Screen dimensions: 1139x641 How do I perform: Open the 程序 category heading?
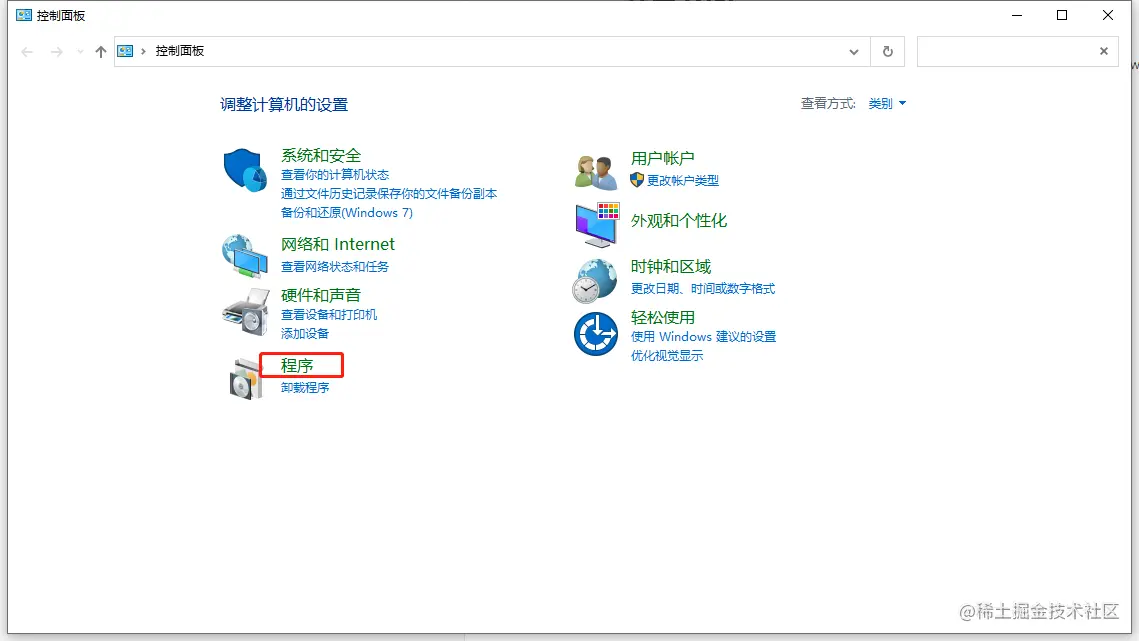pyautogui.click(x=297, y=366)
